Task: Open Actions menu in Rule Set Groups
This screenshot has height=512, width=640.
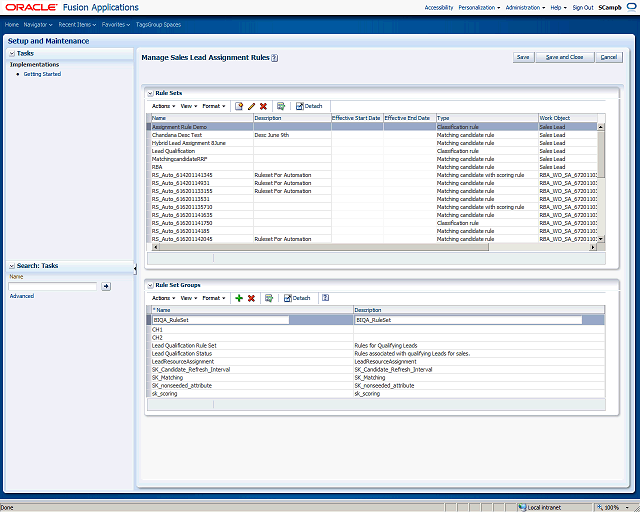Action: tap(164, 298)
